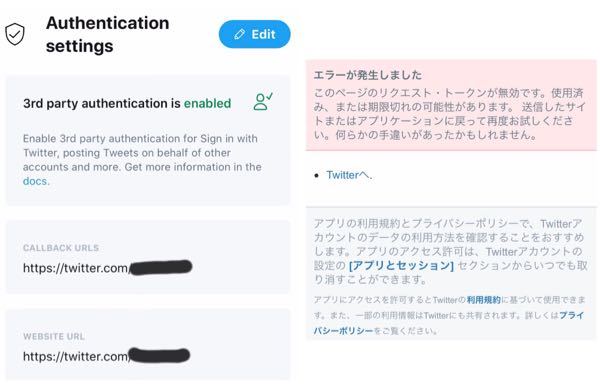
Task: Open the プライバシーポリシー privacy policy link
Action: pos(448,323)
